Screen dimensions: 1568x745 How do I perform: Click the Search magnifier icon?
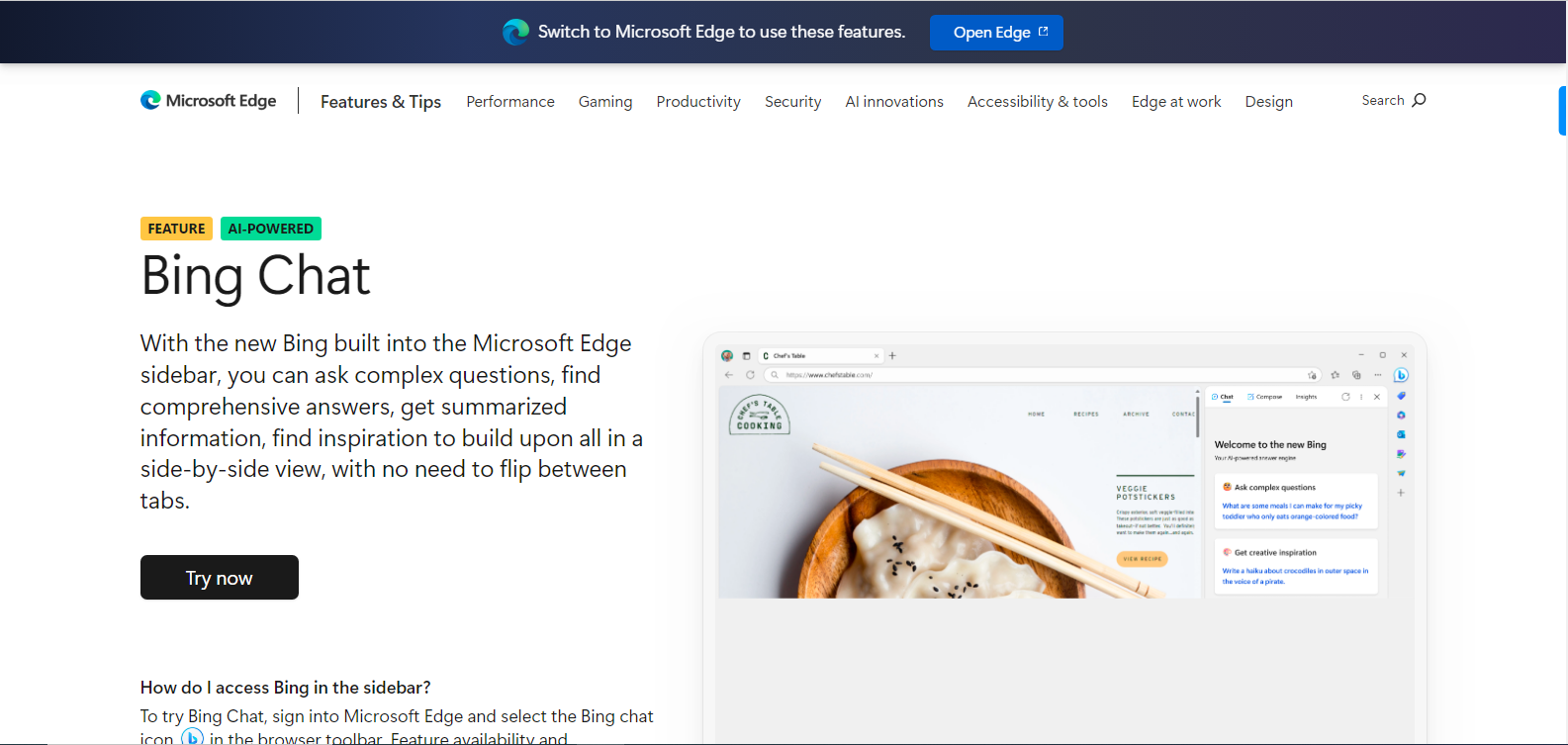click(x=1419, y=100)
